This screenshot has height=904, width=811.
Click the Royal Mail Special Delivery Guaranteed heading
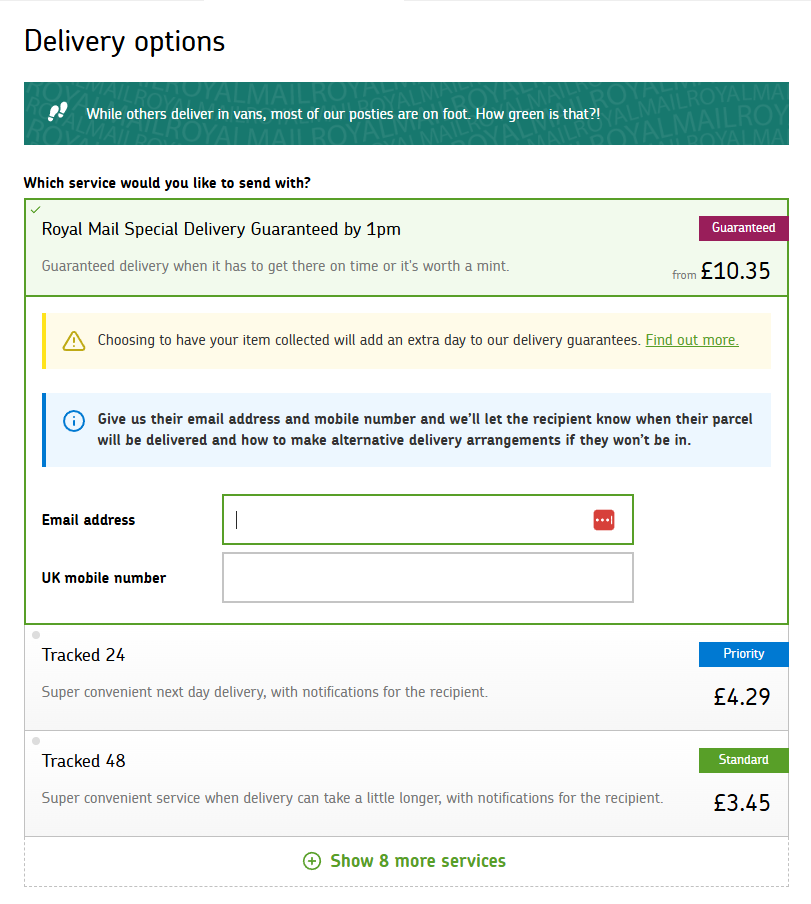(221, 229)
